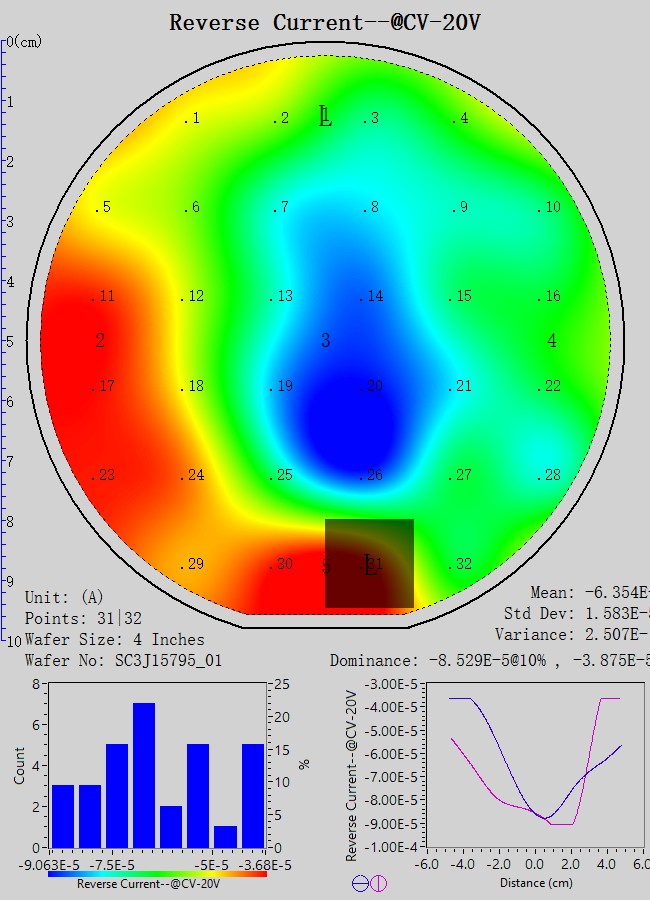Click the Points: 31|32 info text
Screen dimensions: 650x900
click(x=86, y=618)
